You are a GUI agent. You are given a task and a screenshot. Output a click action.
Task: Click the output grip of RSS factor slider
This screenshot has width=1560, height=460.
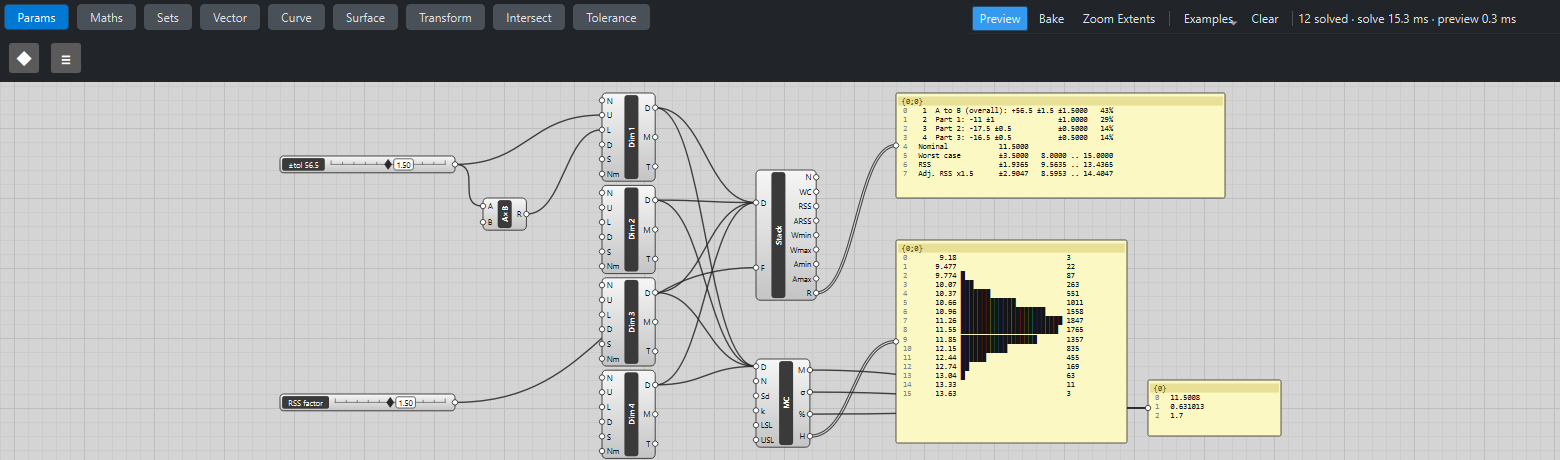[x=455, y=402]
